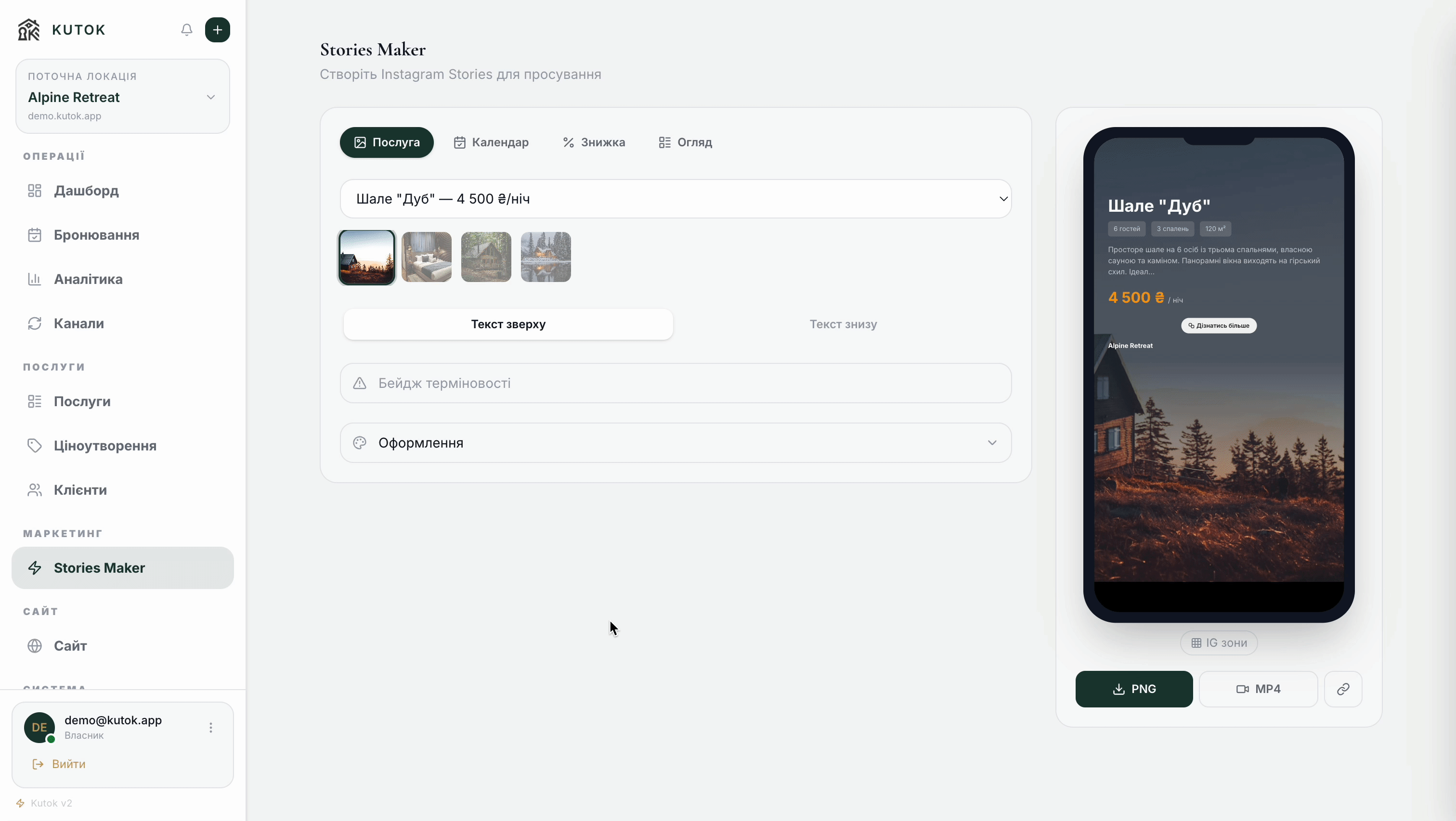Click Послуги list icon in sidebar
1456x821 pixels.
35,401
